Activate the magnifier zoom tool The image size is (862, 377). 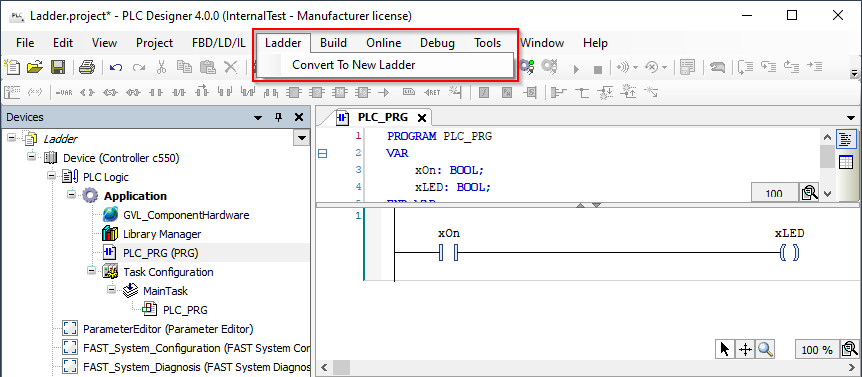[x=765, y=349]
